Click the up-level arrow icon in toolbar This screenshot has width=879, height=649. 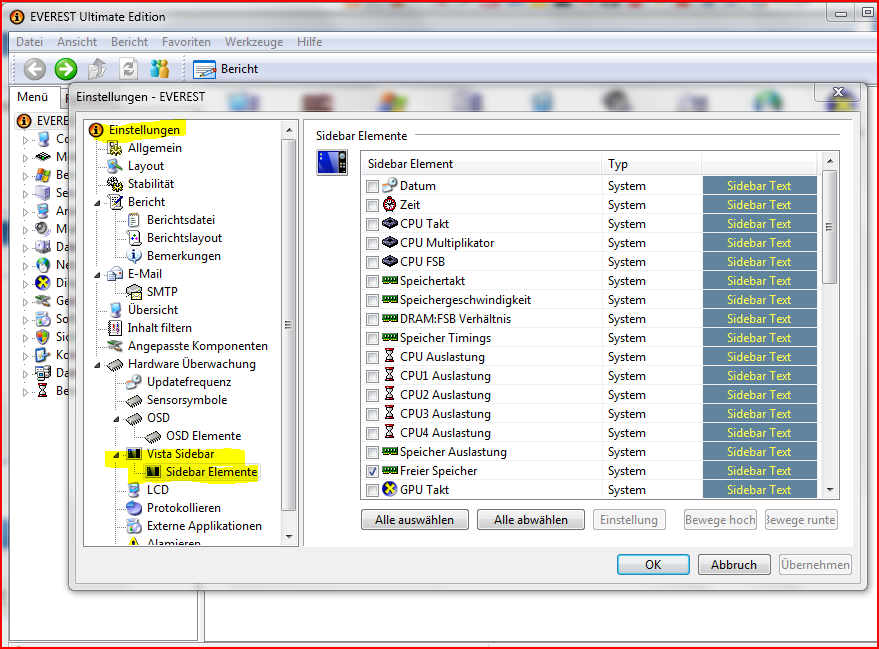click(97, 69)
